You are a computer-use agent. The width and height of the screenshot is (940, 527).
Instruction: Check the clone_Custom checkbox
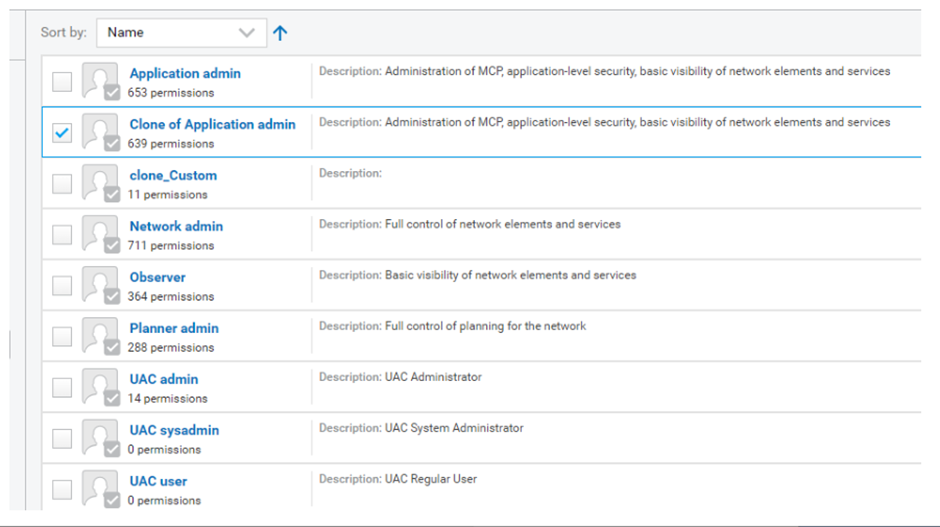click(62, 183)
